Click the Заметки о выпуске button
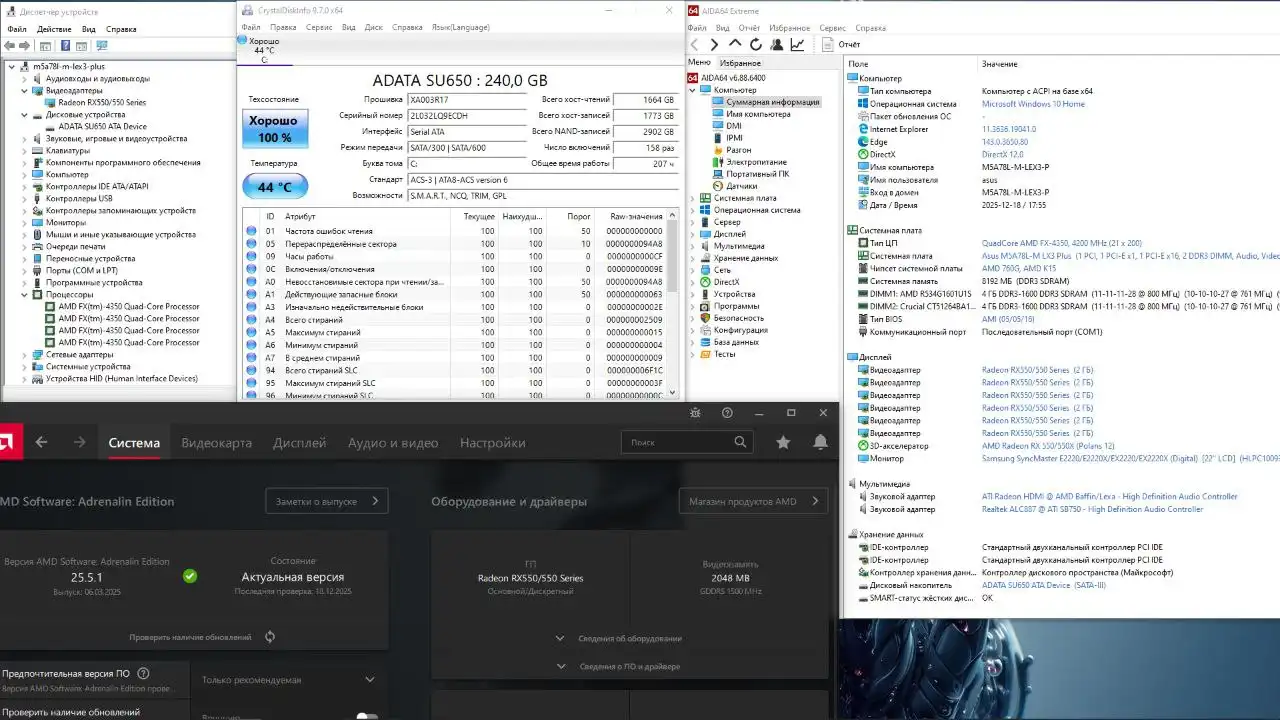 [x=326, y=501]
